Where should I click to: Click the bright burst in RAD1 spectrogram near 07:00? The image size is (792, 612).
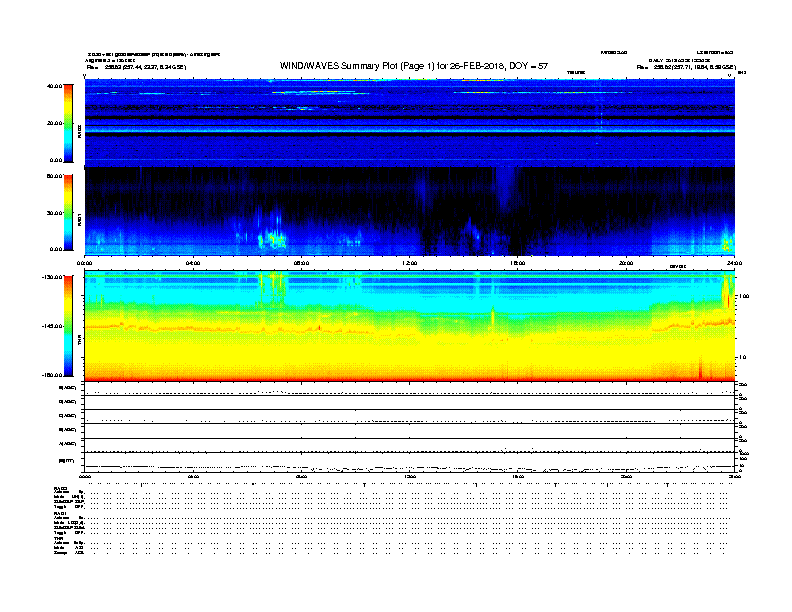click(x=272, y=239)
